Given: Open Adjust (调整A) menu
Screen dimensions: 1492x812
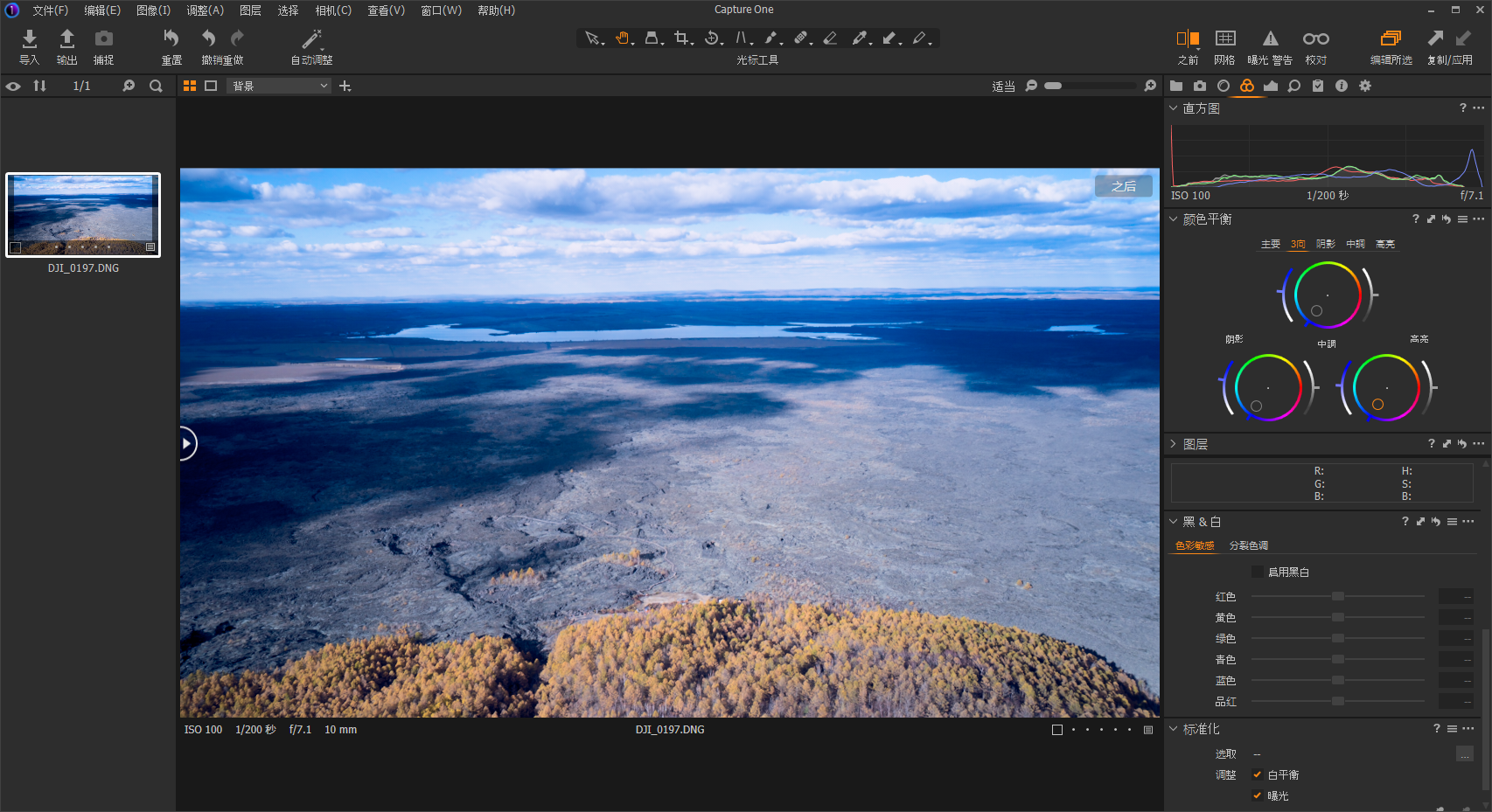Looking at the screenshot, I should 205,10.
